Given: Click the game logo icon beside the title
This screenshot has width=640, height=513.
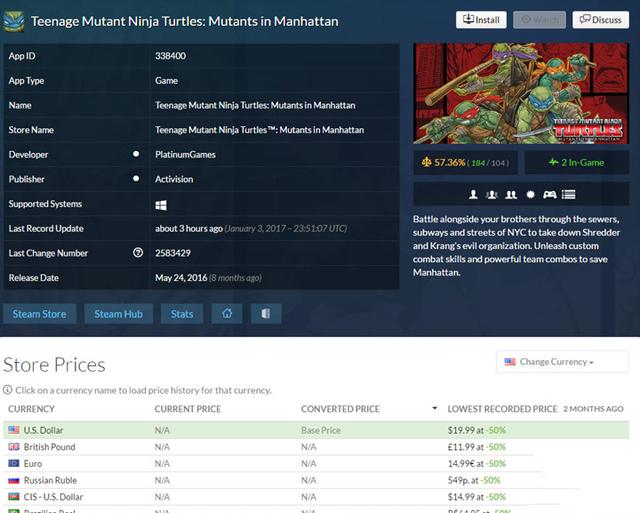Looking at the screenshot, I should click(14, 21).
